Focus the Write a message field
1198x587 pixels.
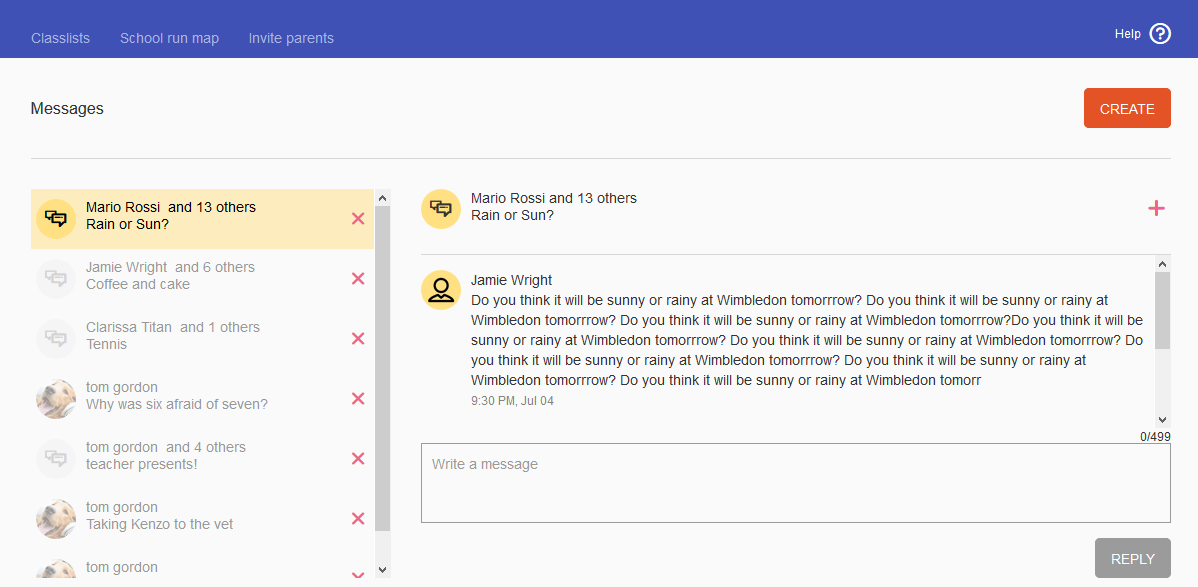click(x=795, y=483)
